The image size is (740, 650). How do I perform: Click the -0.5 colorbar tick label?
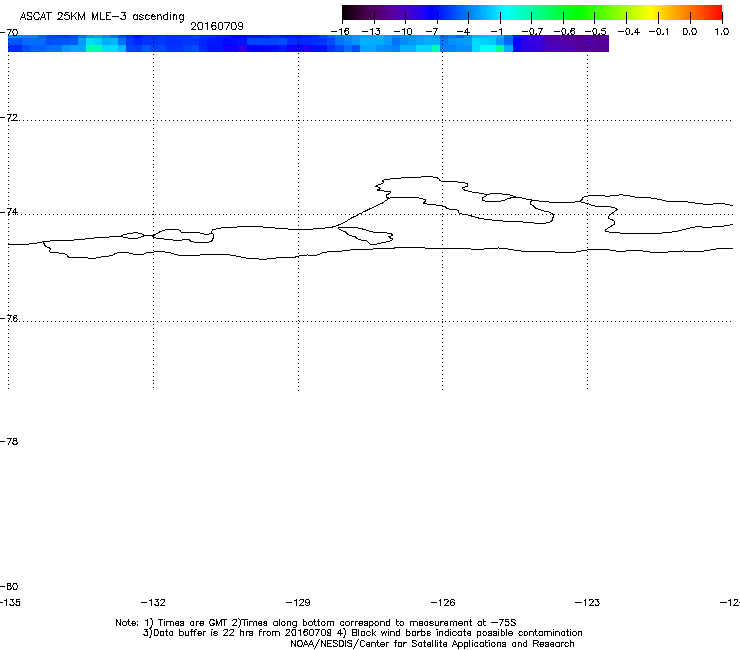(596, 32)
